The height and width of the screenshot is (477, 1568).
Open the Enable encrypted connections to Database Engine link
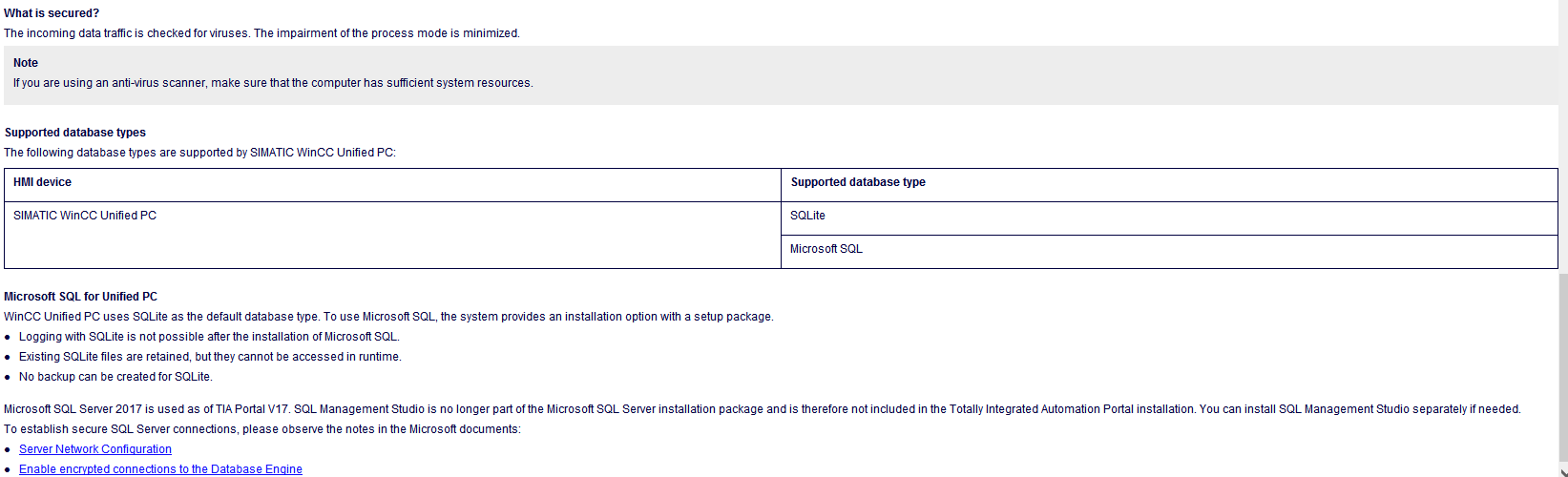[x=160, y=469]
